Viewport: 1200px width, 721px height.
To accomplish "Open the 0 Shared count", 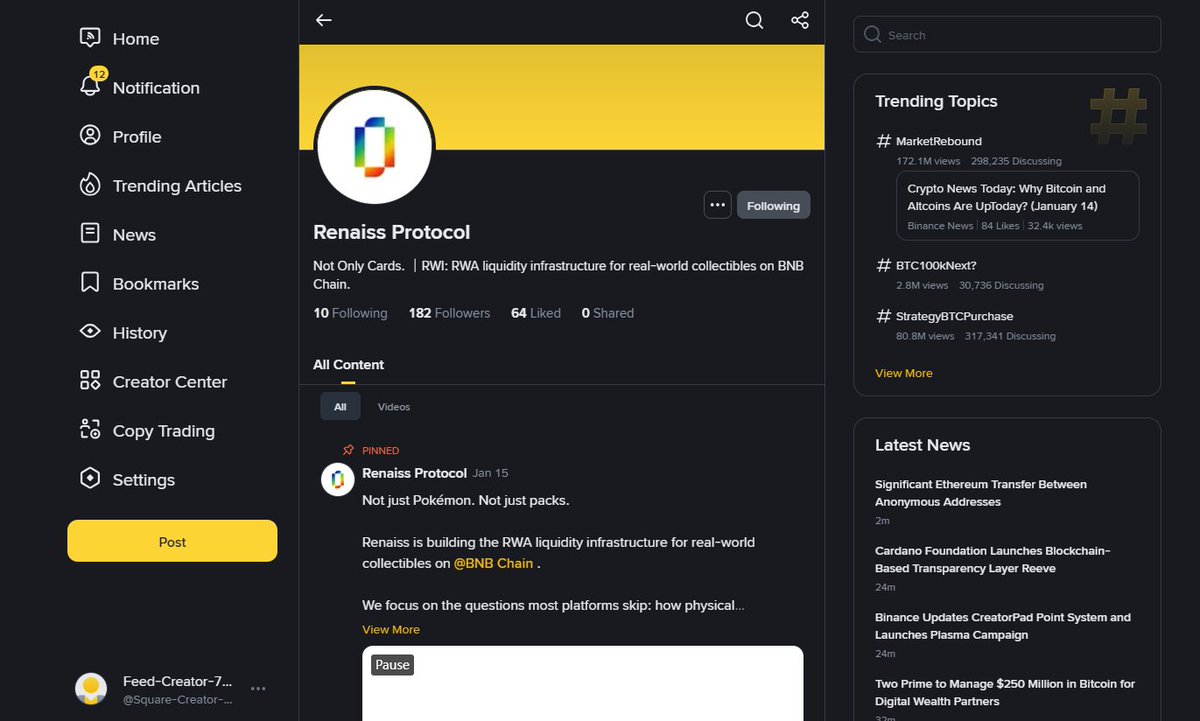I will (608, 313).
